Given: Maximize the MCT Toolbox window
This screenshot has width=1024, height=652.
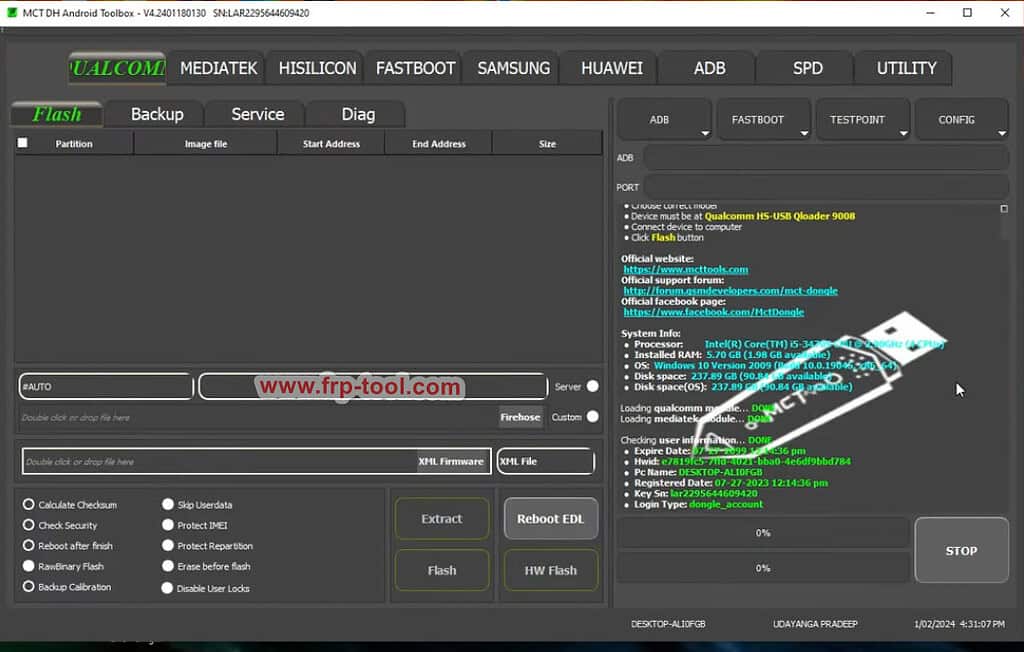Looking at the screenshot, I should [x=967, y=12].
